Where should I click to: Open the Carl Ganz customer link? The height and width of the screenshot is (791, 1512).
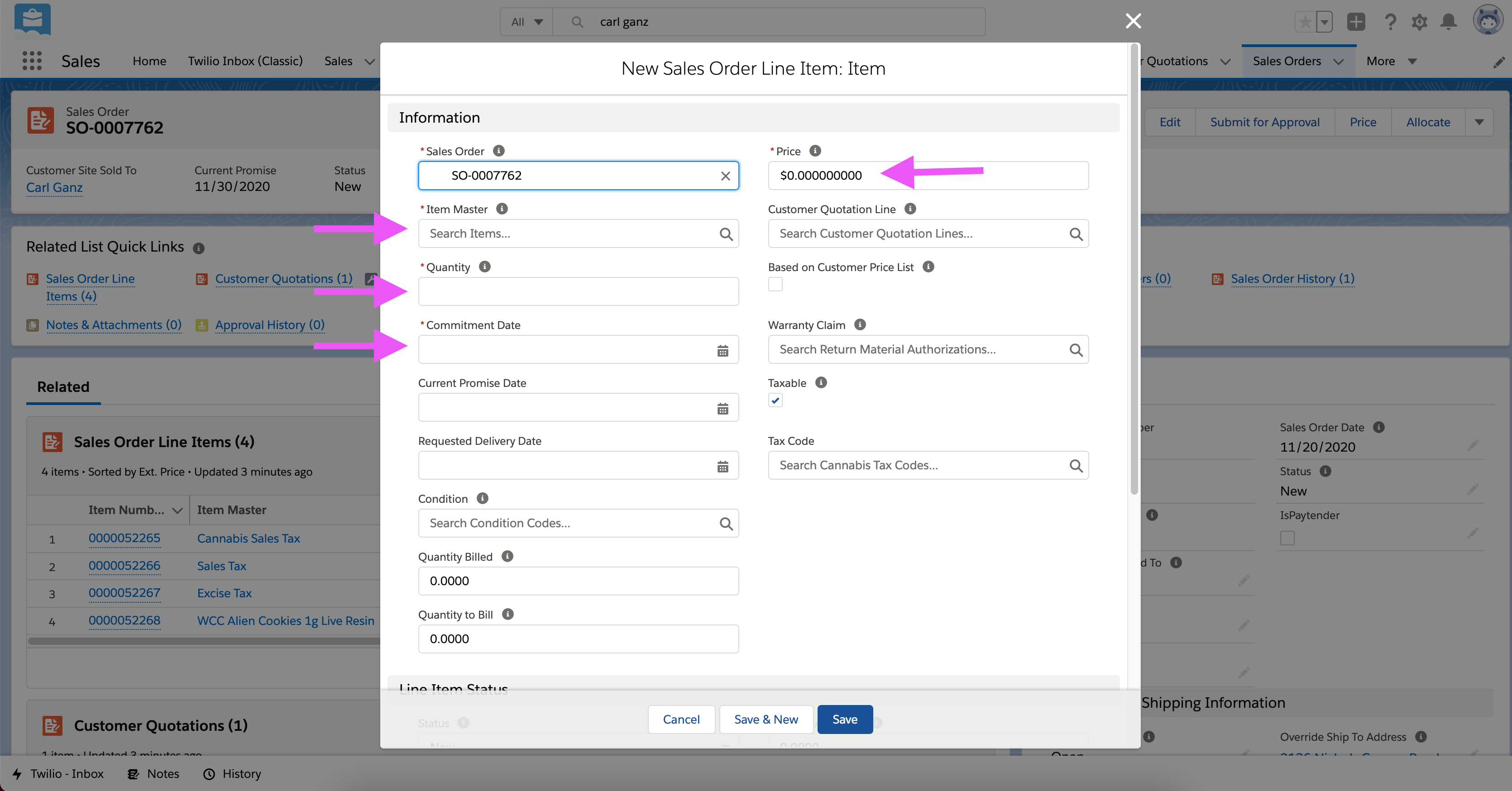click(x=54, y=188)
